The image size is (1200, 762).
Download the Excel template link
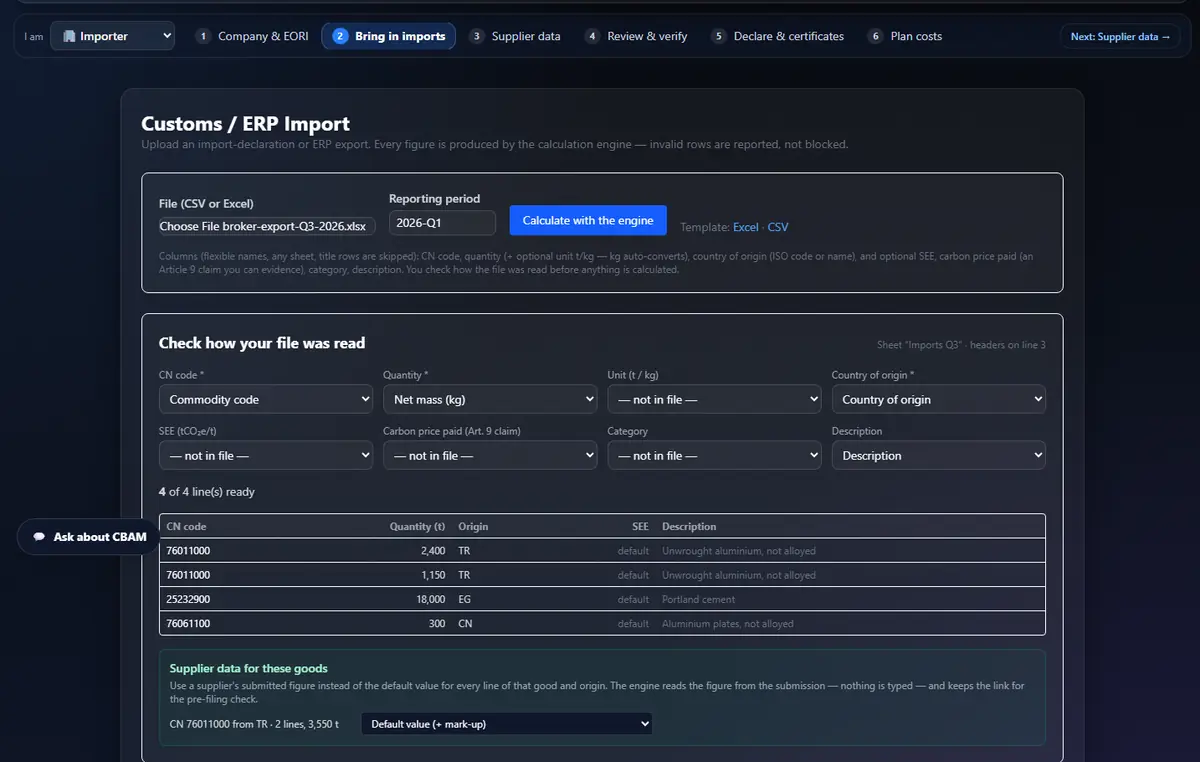[746, 227]
